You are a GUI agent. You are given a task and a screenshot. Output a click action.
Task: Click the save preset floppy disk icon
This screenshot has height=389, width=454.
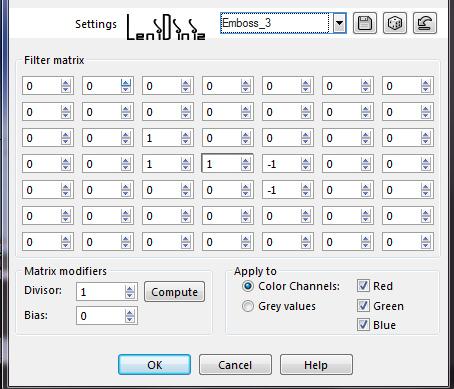click(365, 23)
